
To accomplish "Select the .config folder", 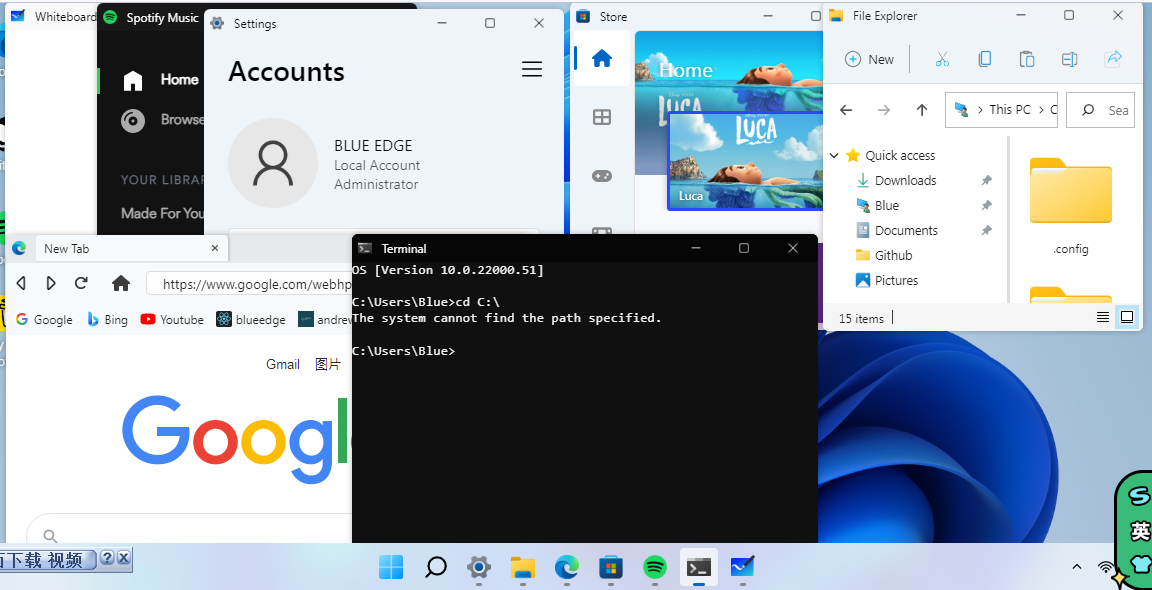I will point(1070,206).
